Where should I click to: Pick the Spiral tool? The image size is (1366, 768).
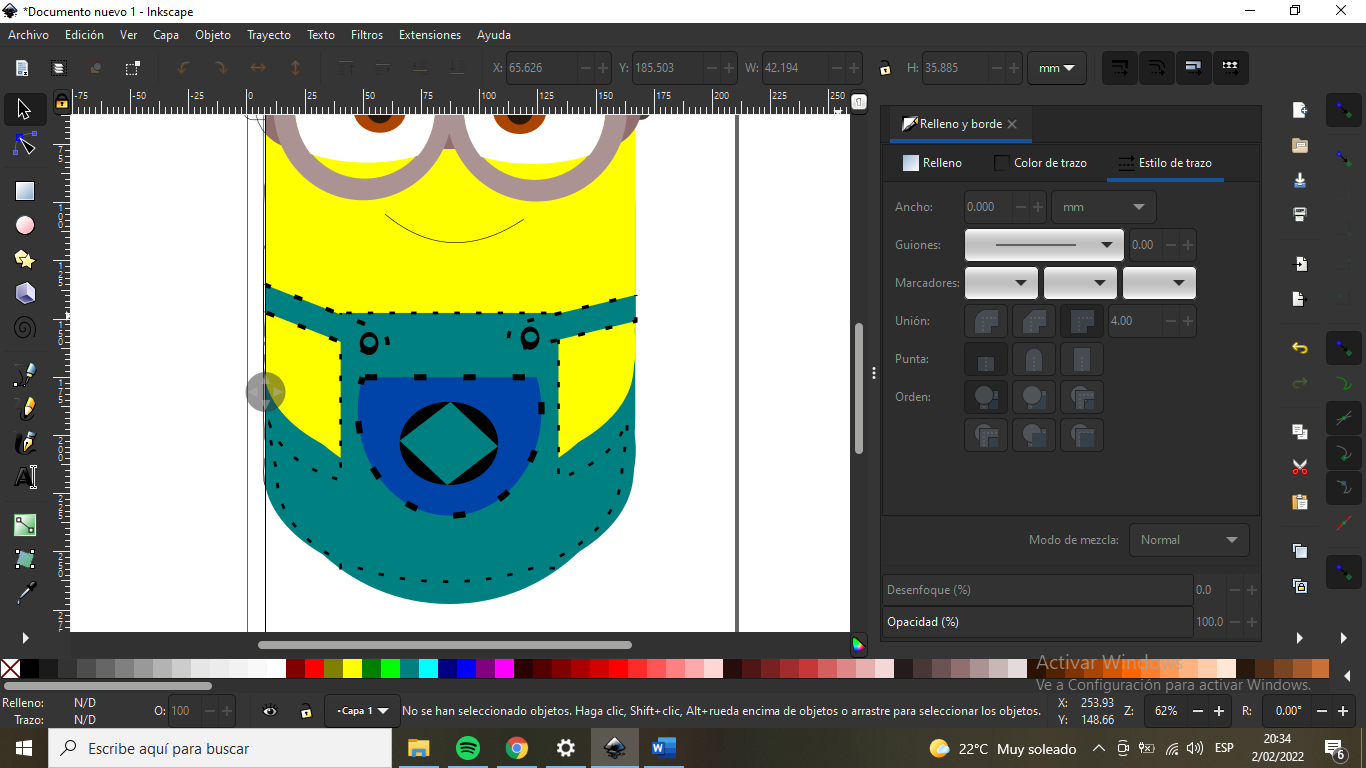(x=25, y=328)
